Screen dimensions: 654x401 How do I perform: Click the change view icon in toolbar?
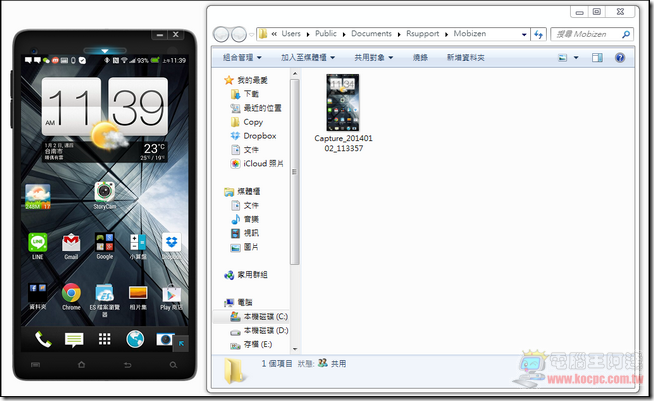pos(563,58)
